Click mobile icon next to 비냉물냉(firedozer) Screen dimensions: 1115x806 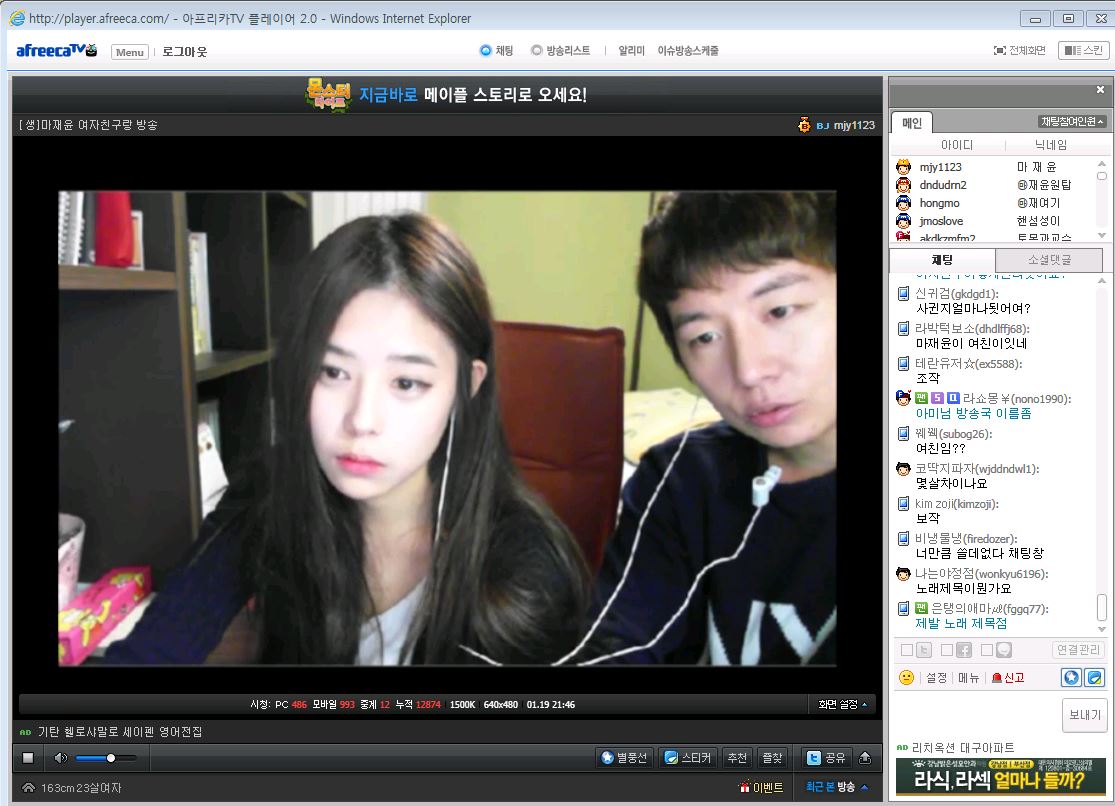(903, 539)
